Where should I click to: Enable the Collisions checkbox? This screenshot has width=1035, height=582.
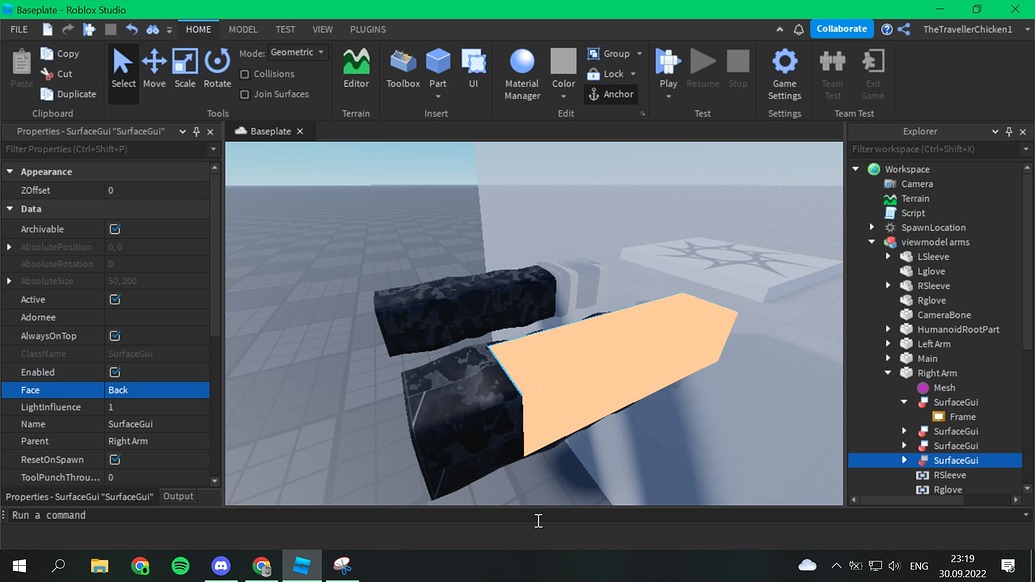pos(245,73)
